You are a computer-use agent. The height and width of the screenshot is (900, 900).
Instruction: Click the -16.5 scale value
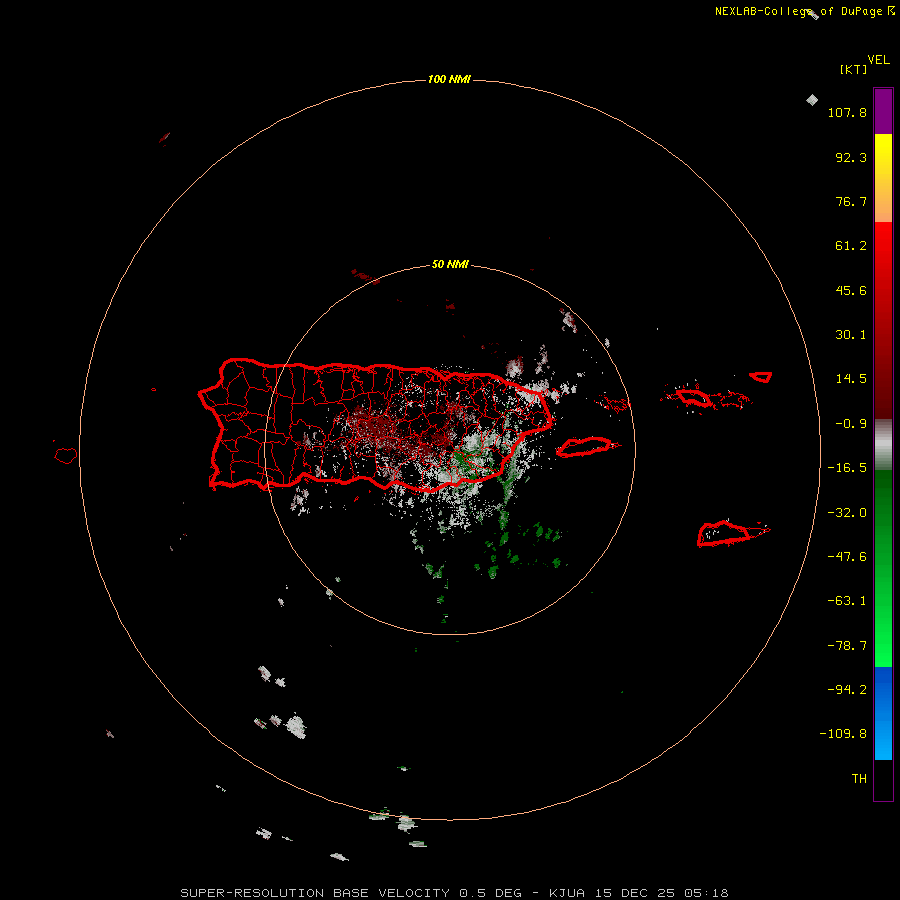pos(847,468)
